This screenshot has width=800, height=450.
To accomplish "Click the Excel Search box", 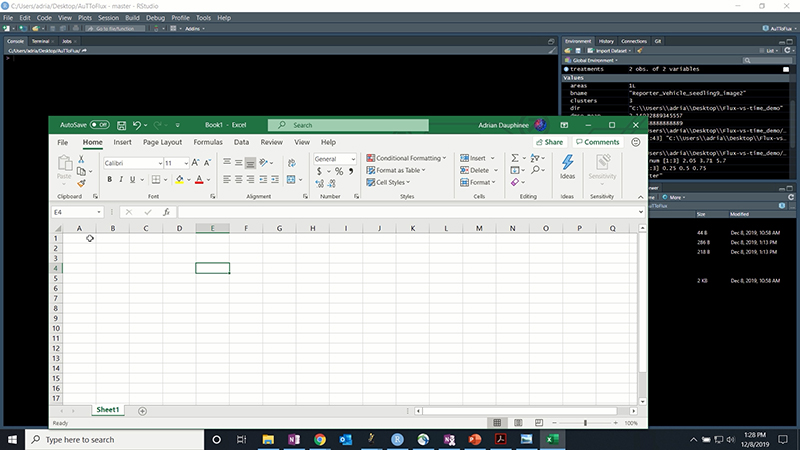I will (348, 125).
